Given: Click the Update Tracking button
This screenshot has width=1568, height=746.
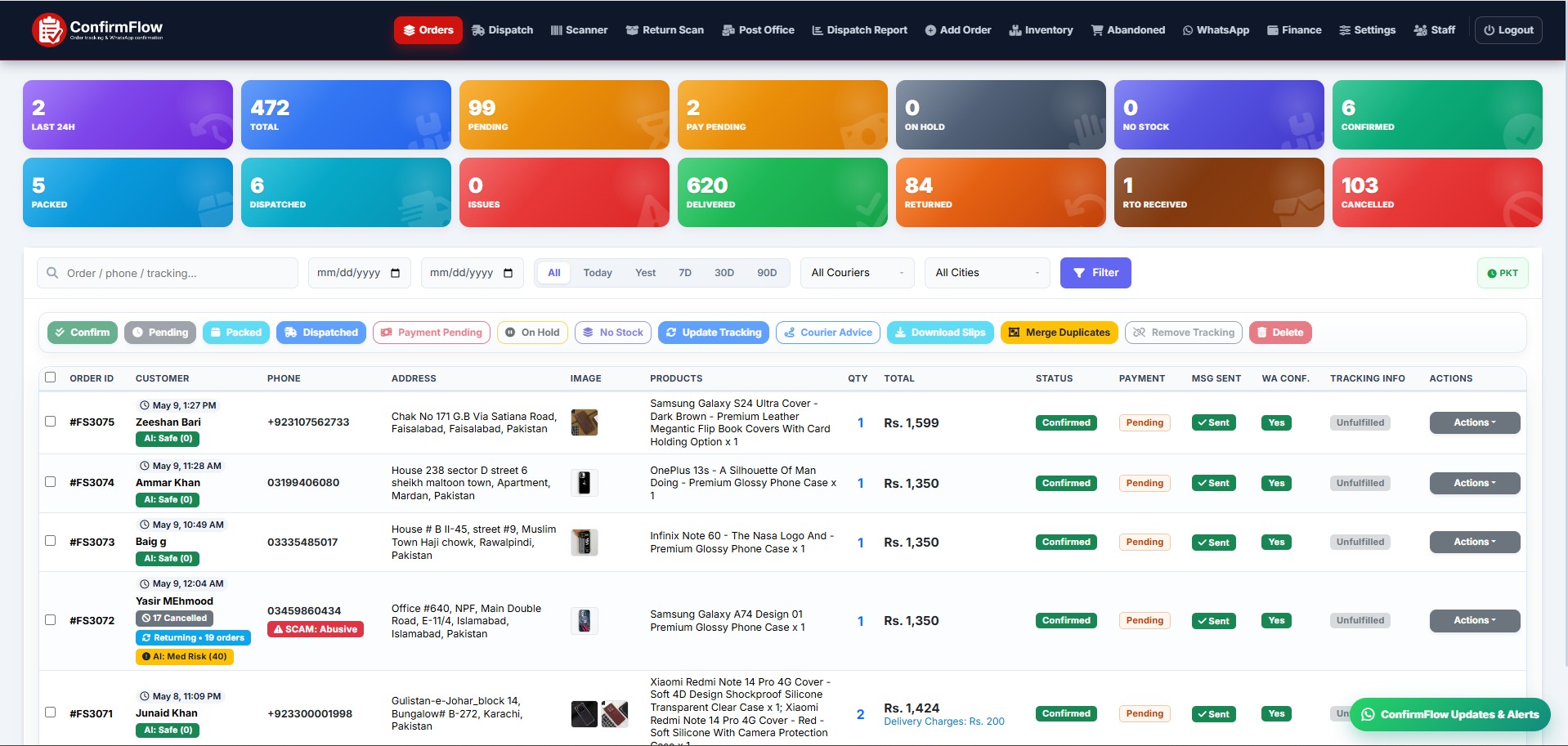Looking at the screenshot, I should [x=714, y=333].
